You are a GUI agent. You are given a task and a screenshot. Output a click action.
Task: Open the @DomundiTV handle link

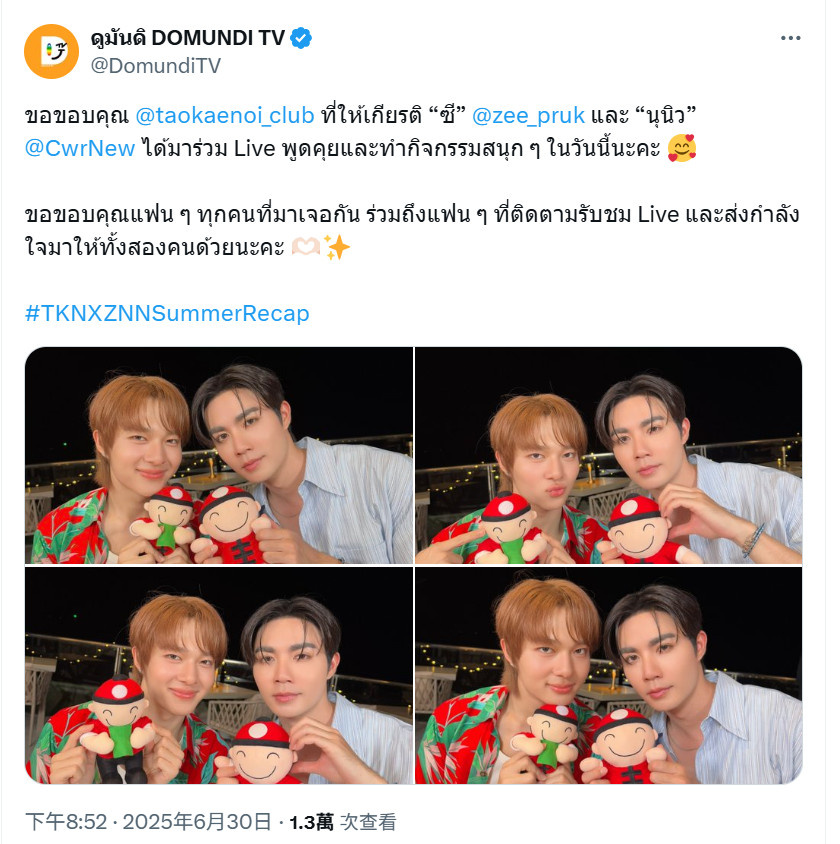click(156, 66)
